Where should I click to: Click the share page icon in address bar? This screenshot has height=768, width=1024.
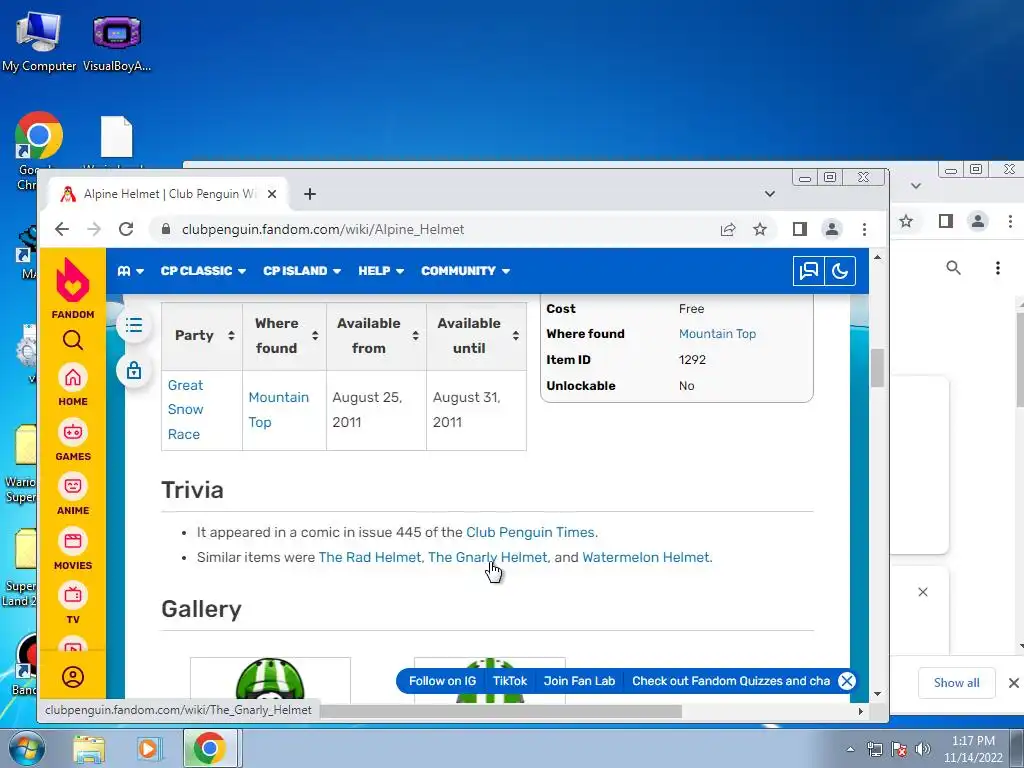pos(728,229)
